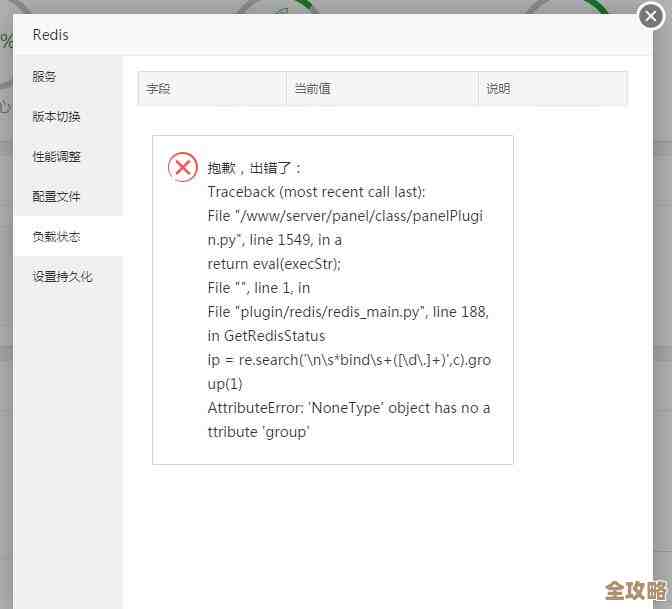This screenshot has height=609, width=672.
Task: Click the re.search bind regex line
Action: pyautogui.click(x=349, y=372)
